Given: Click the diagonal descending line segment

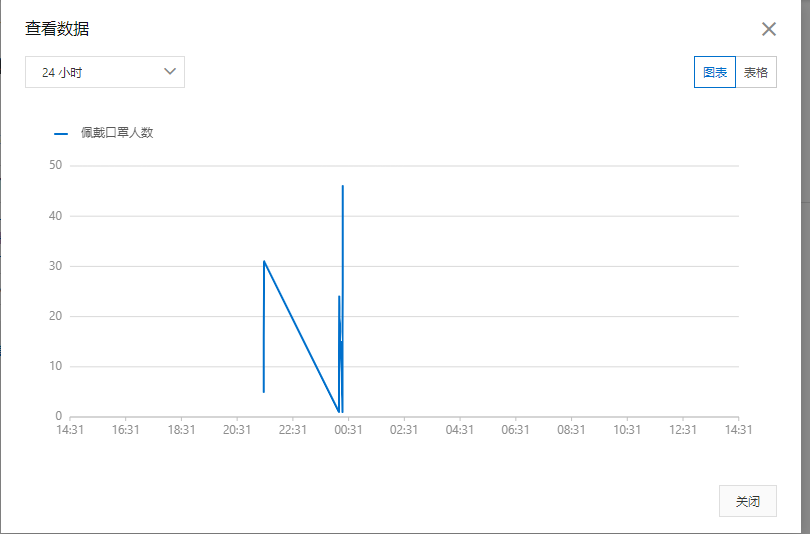Looking at the screenshot, I should [302, 337].
